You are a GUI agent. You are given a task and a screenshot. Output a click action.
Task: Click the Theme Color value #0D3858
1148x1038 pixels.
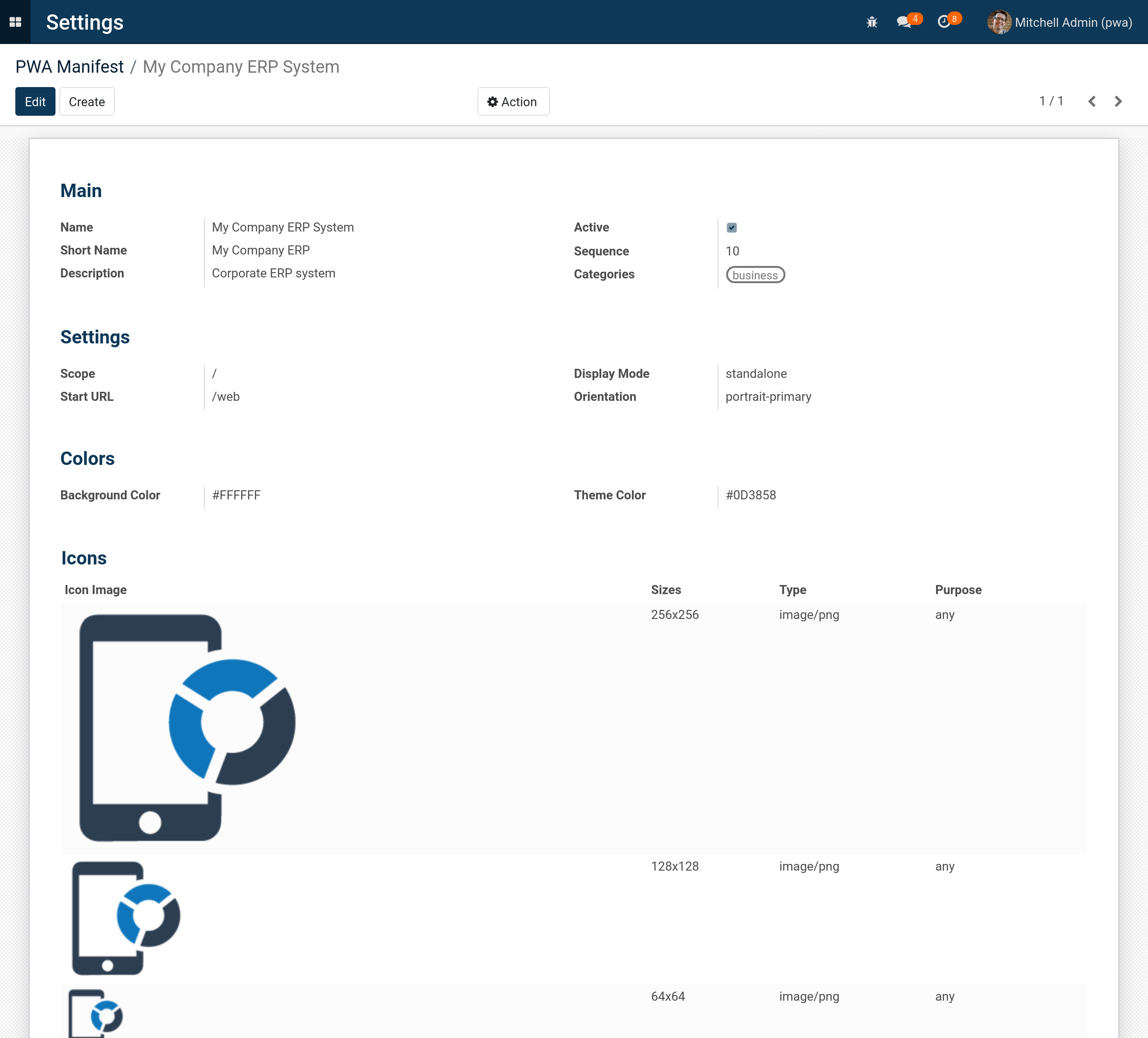pos(751,496)
